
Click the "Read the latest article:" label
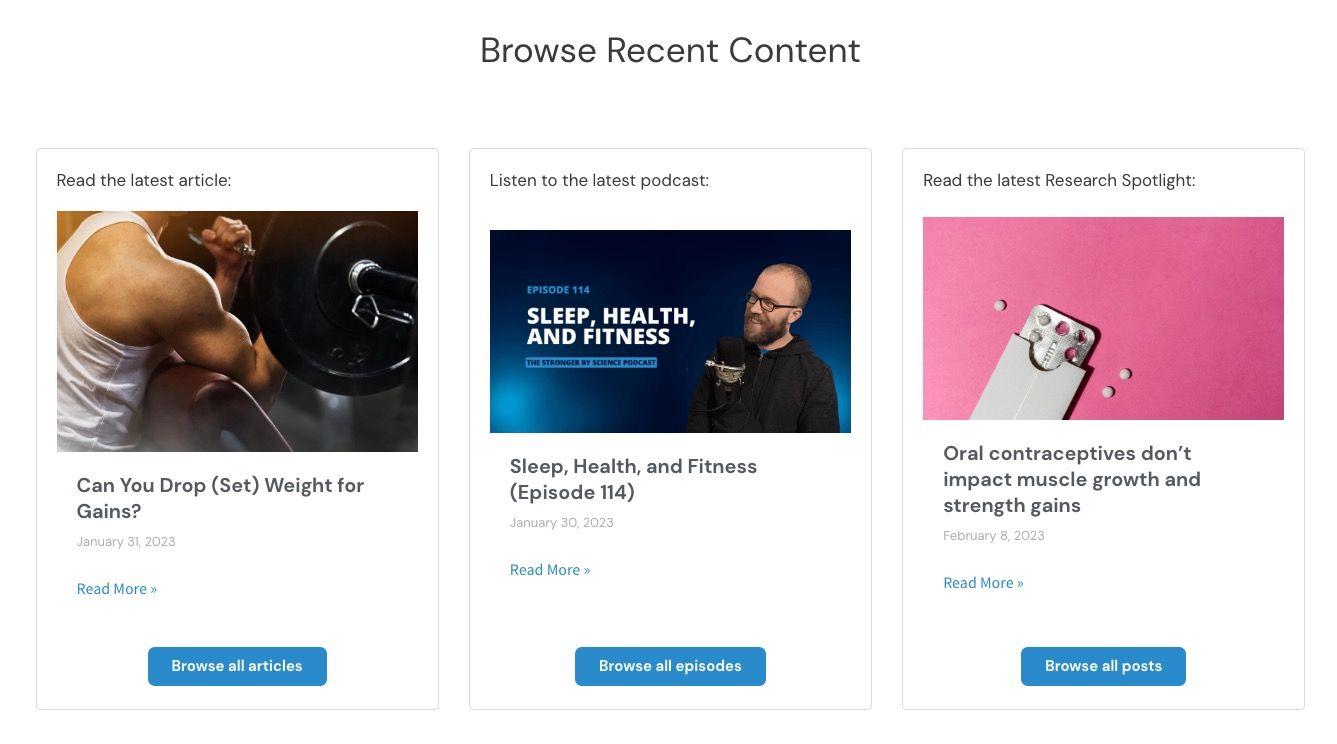[143, 180]
